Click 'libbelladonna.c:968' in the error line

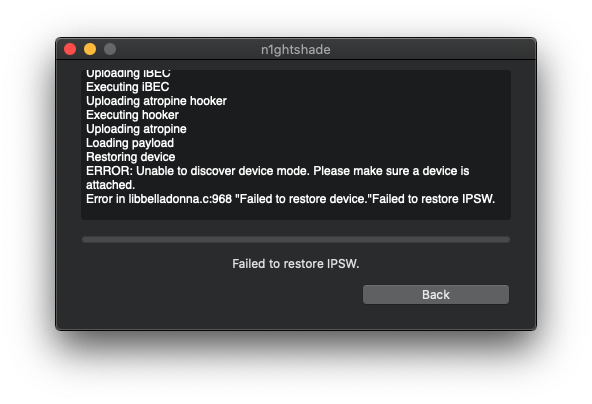point(180,199)
